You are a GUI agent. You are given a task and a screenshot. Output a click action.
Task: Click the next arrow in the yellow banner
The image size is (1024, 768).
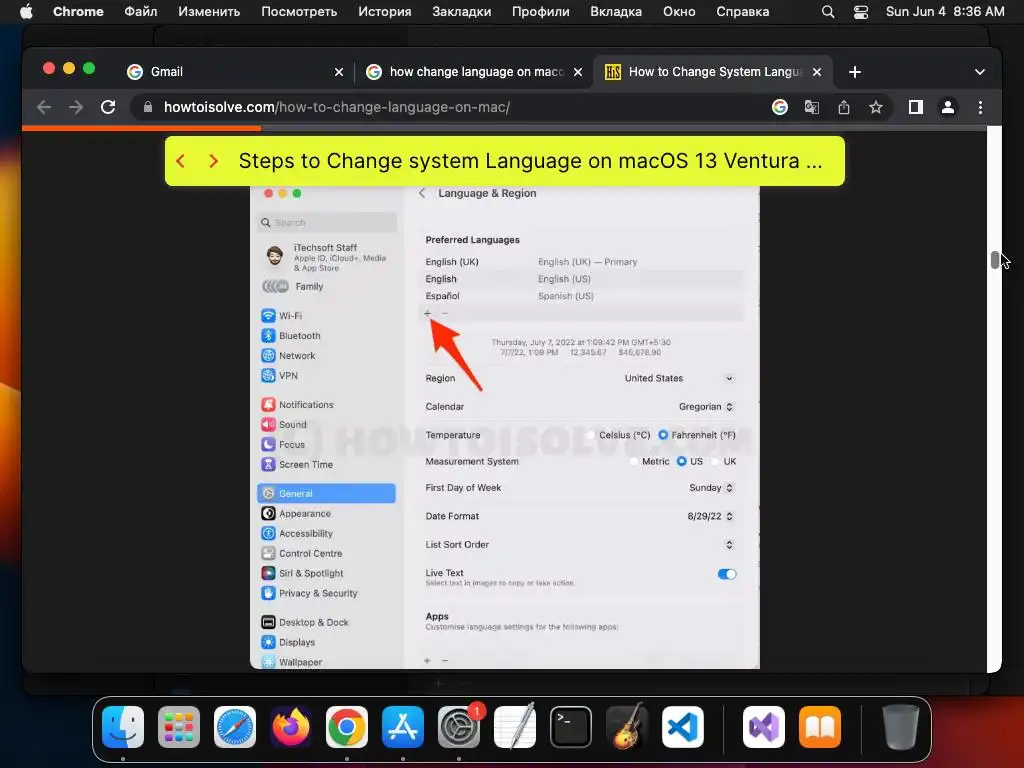click(213, 161)
